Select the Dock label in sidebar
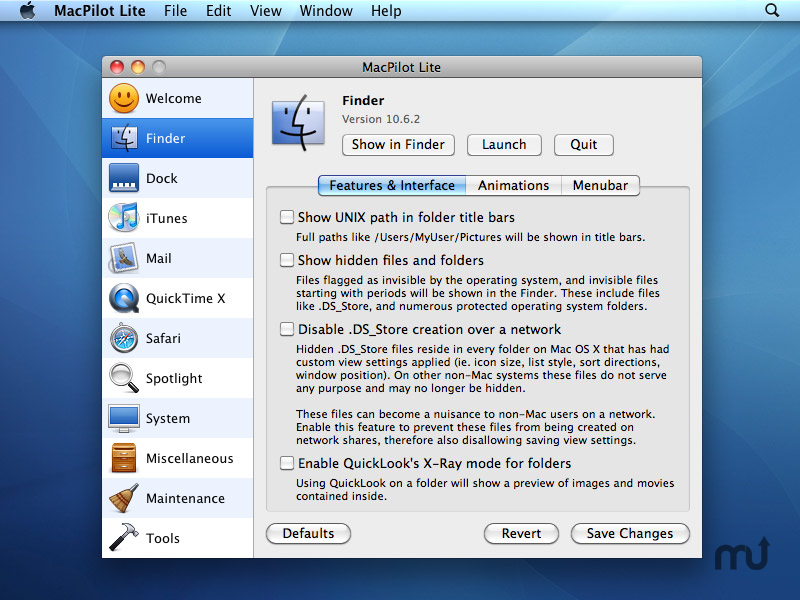The image size is (800, 600). coord(162,179)
